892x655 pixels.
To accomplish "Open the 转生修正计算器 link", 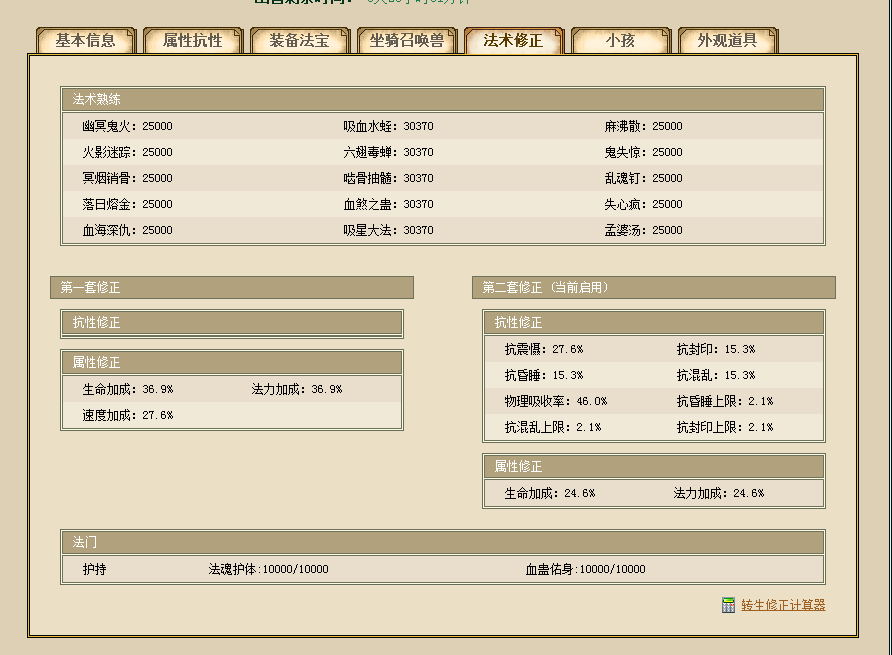I will (783, 605).
